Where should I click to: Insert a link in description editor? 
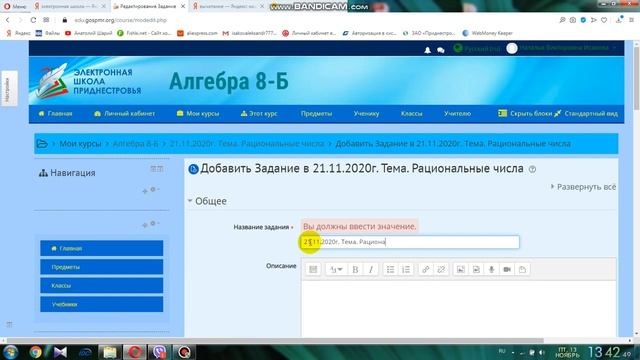tap(425, 269)
